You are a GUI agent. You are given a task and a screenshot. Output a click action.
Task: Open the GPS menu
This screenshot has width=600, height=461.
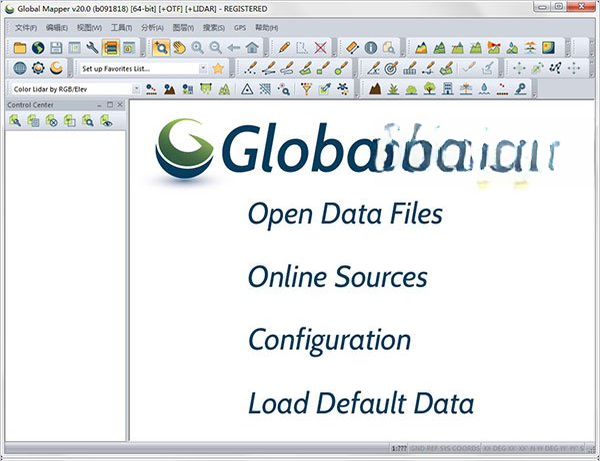click(x=240, y=28)
